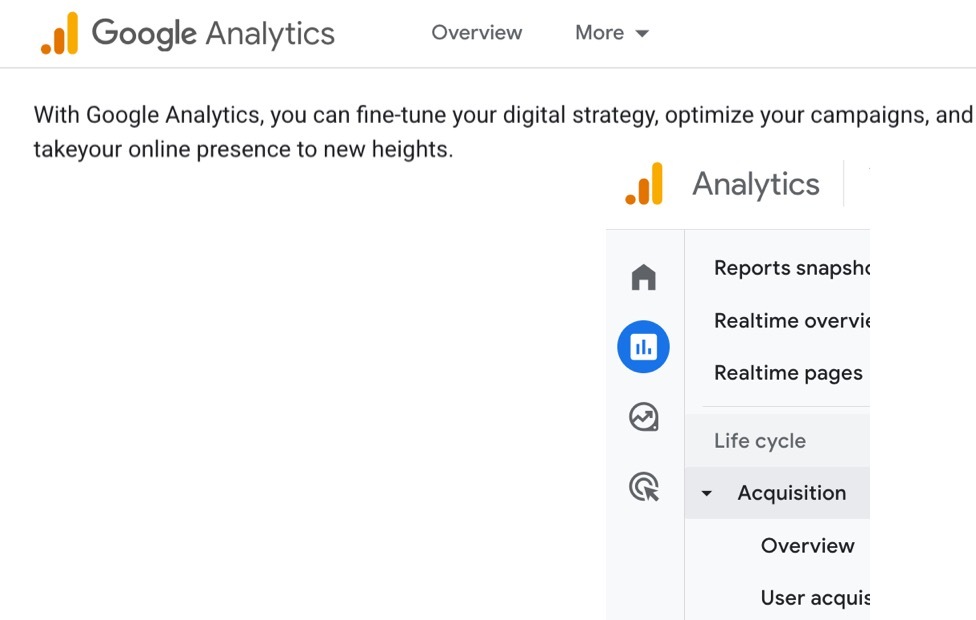Click More in the top navigation
The width and height of the screenshot is (976, 620).
597,33
